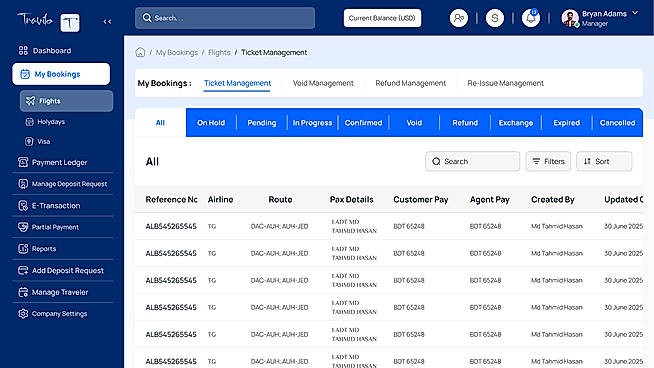Click the Airline column header
Viewport: 654px width, 368px height.
(220, 199)
